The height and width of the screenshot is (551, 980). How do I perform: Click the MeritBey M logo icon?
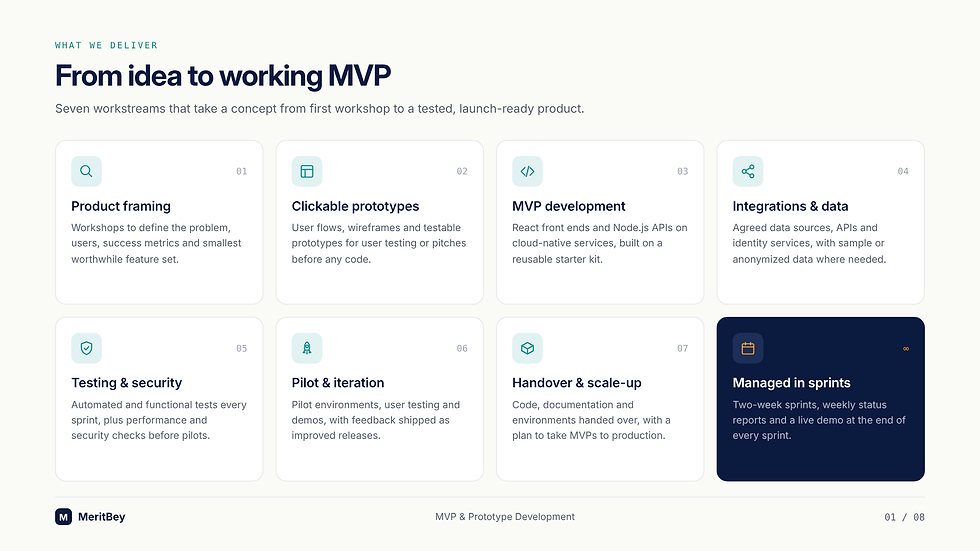pos(63,517)
